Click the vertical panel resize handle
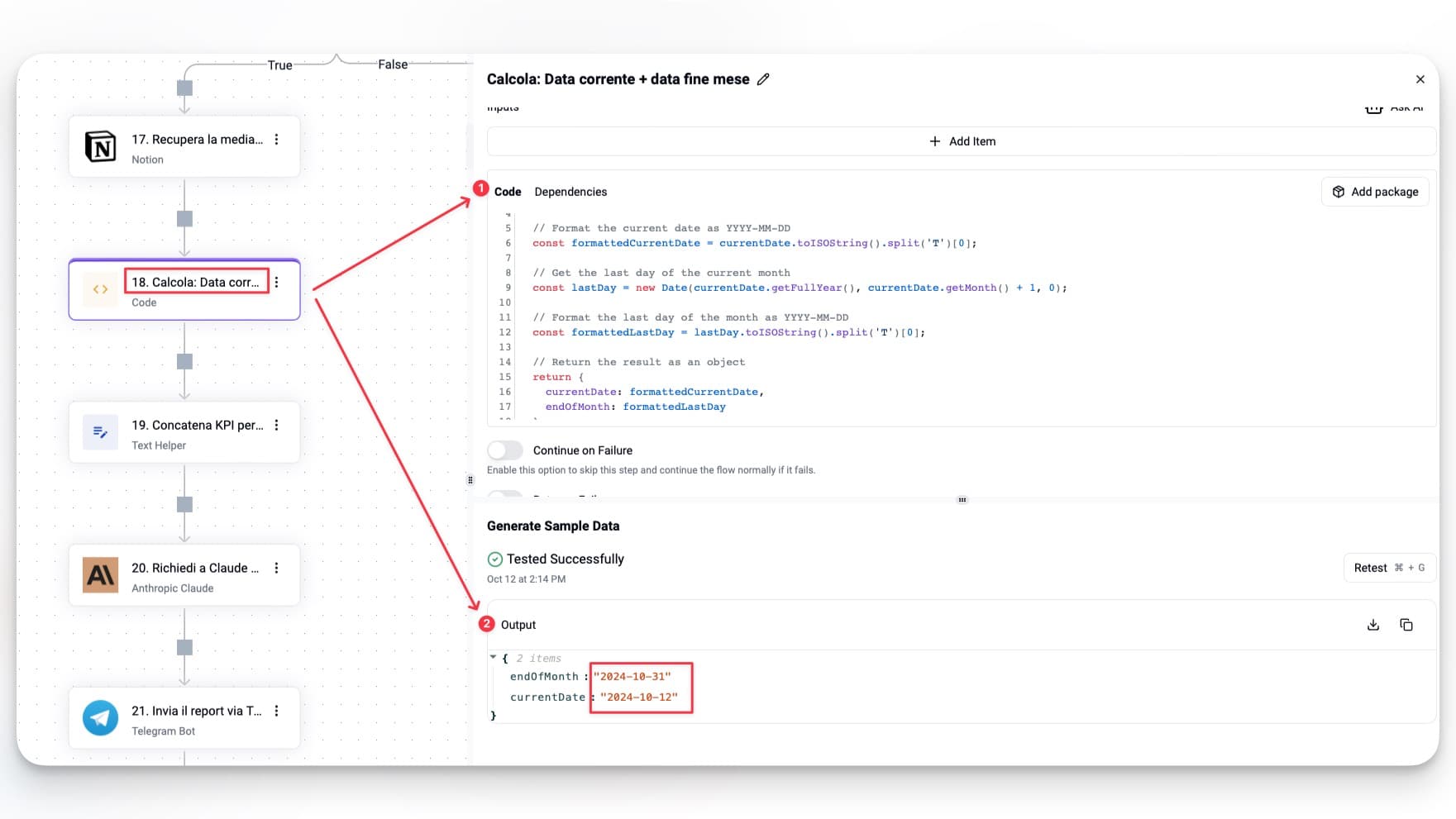Viewport: 1456px width, 819px height. pos(470,480)
